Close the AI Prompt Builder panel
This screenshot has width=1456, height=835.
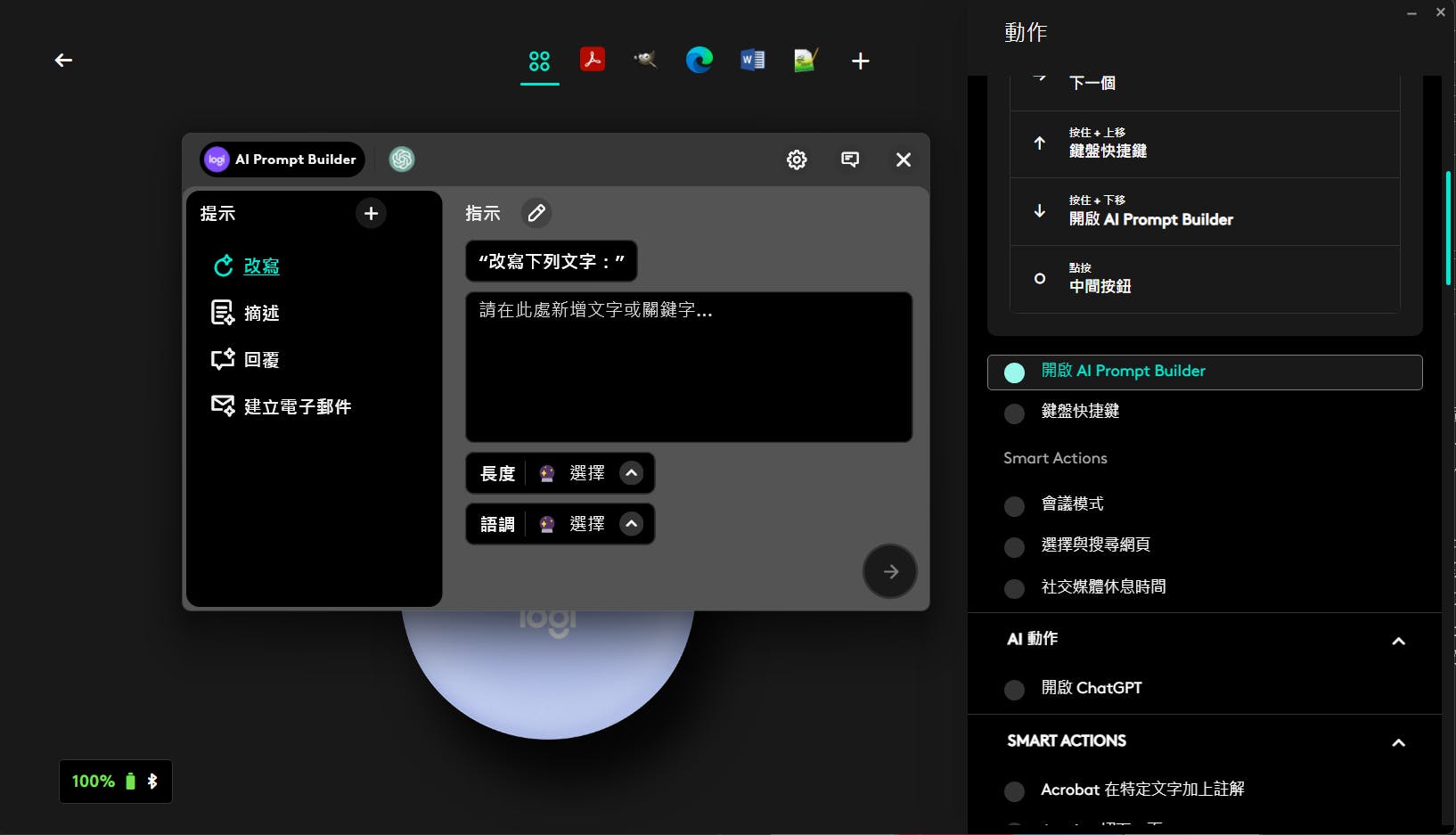pos(904,160)
